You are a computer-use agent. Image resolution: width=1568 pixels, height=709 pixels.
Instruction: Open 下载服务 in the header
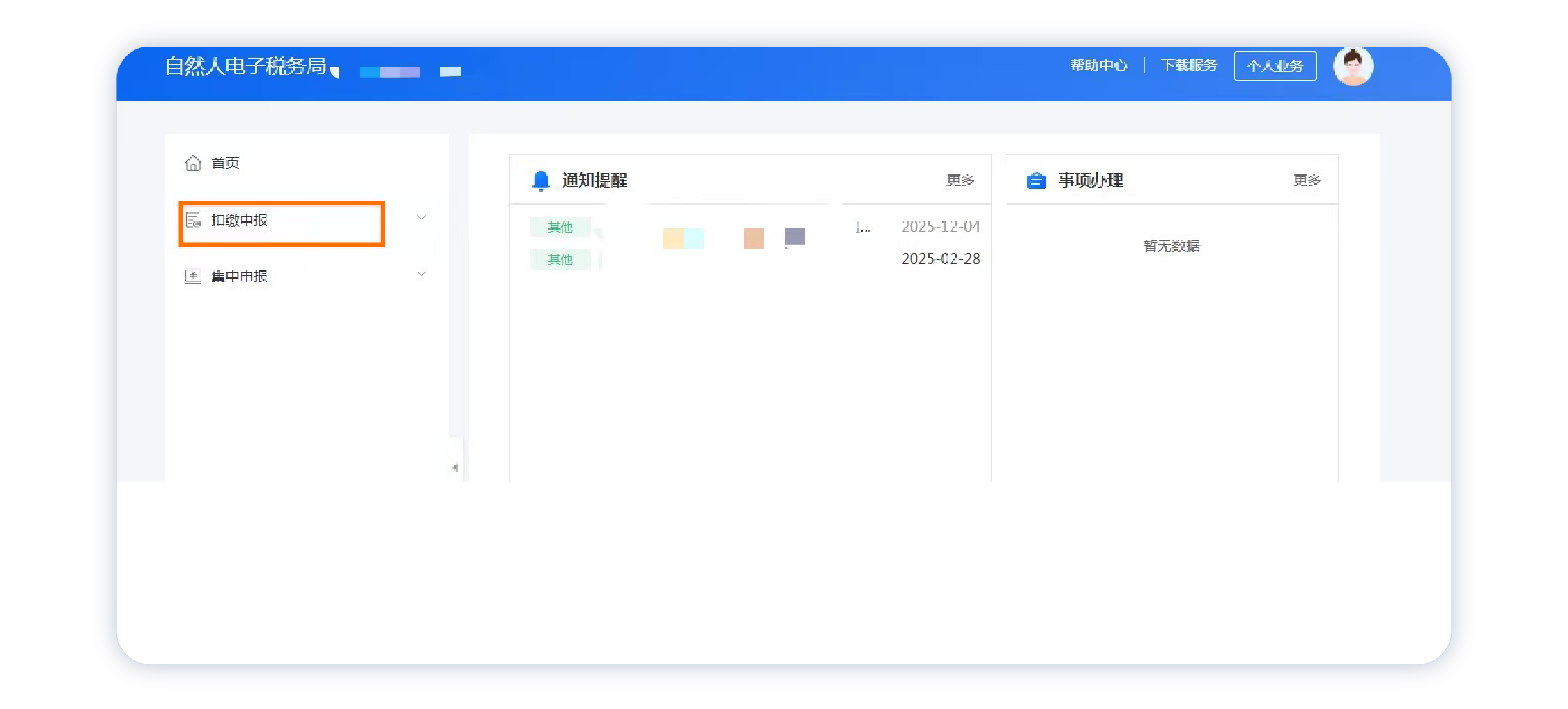coord(1188,65)
